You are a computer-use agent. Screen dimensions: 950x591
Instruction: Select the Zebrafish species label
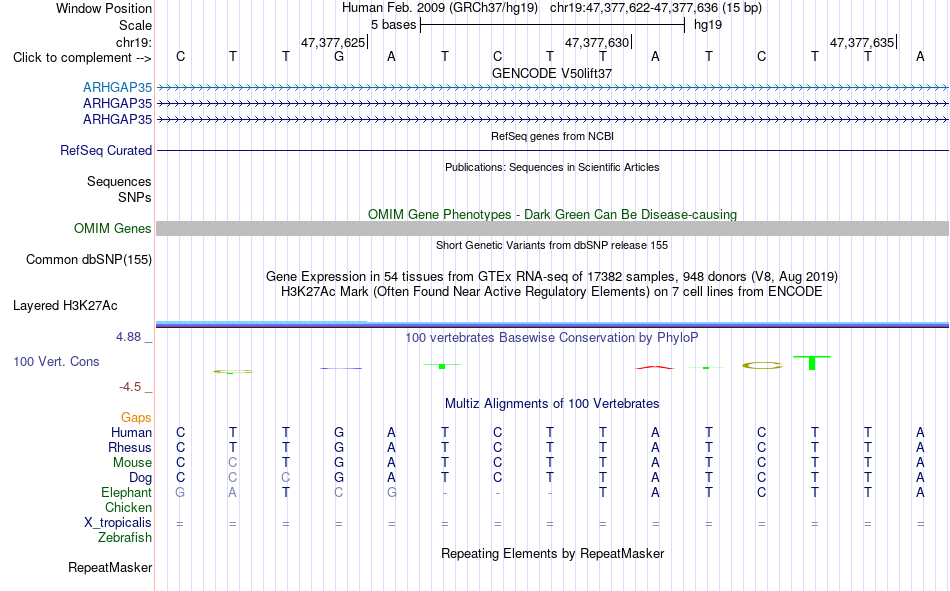[125, 538]
